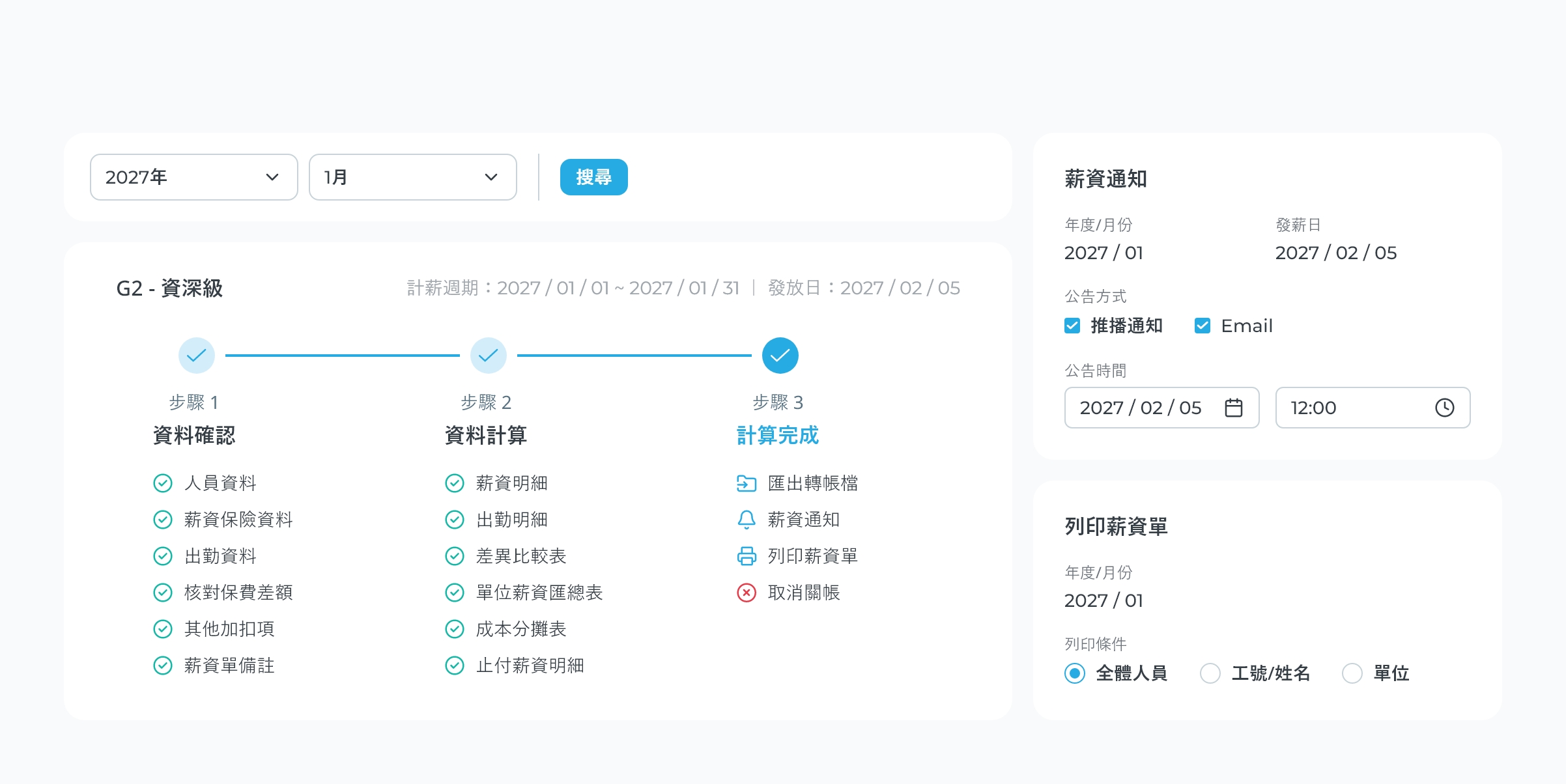Click the step 2 checkmark circle

pyautogui.click(x=489, y=356)
